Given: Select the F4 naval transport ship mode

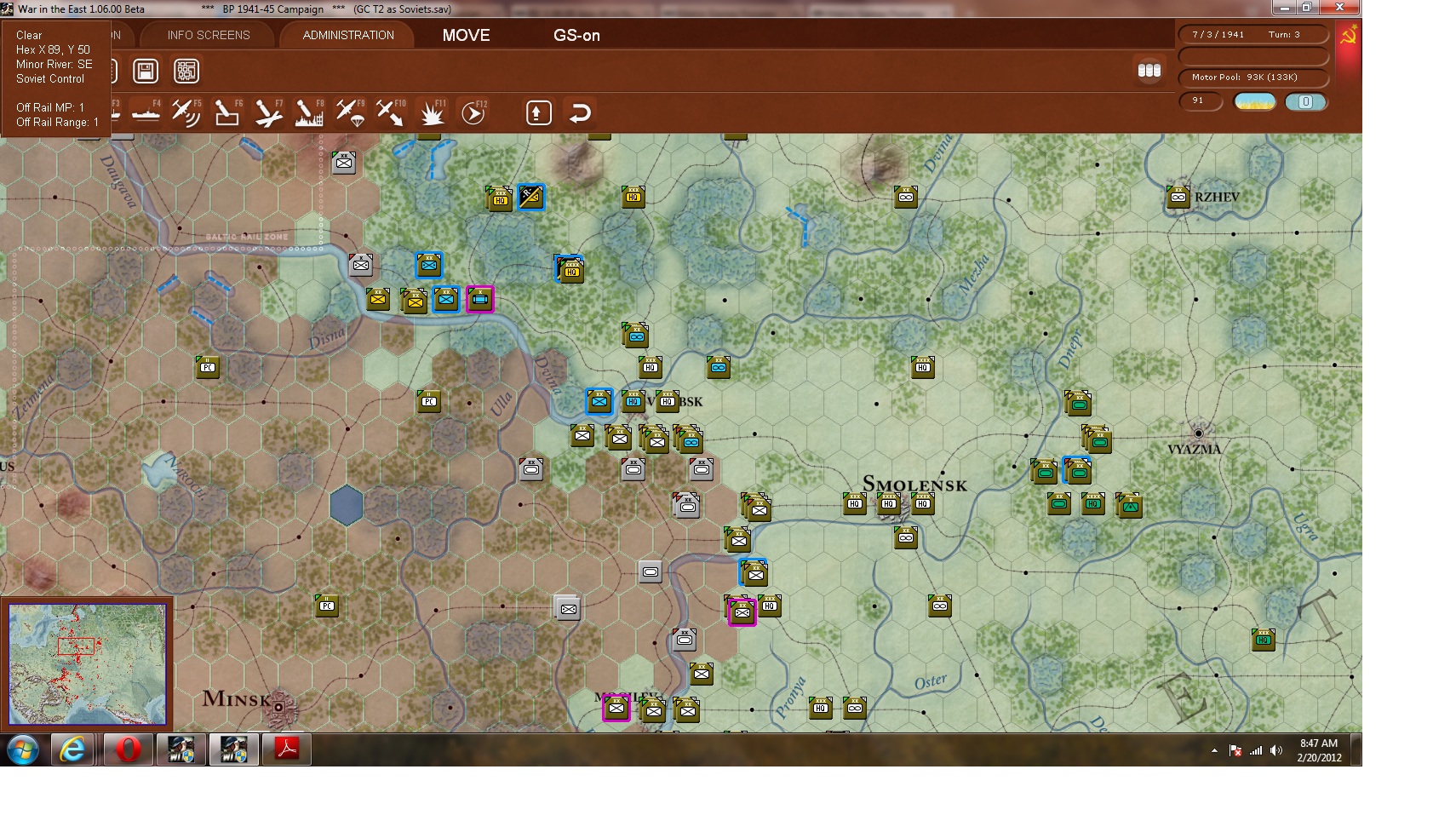Looking at the screenshot, I should tap(146, 112).
